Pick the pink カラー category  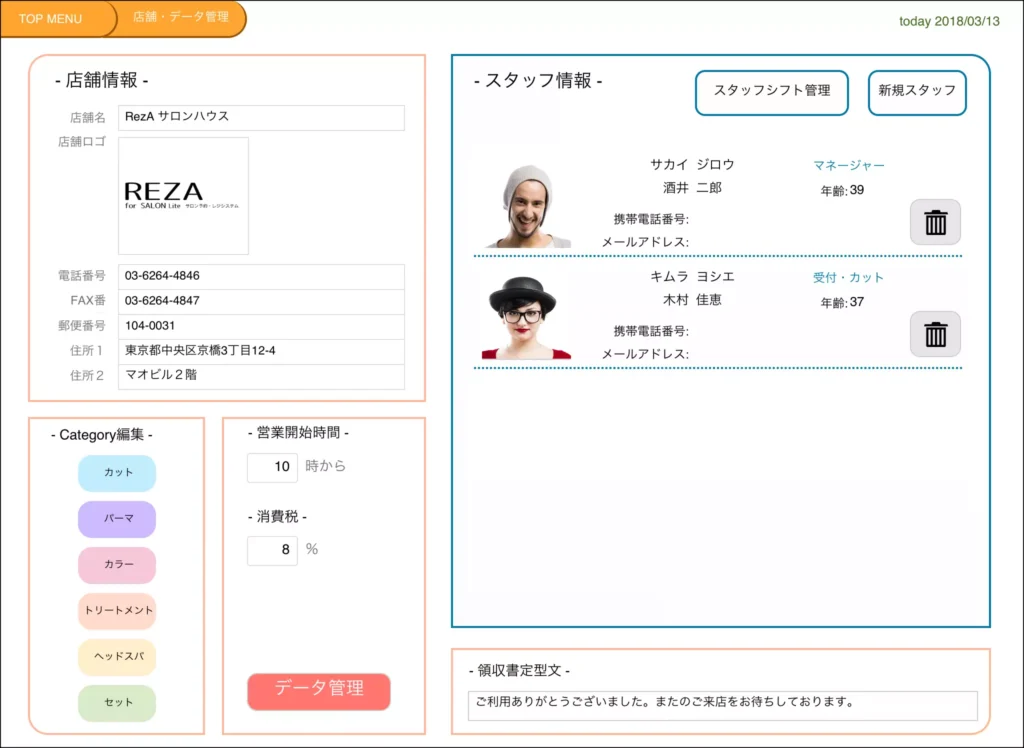tap(117, 565)
